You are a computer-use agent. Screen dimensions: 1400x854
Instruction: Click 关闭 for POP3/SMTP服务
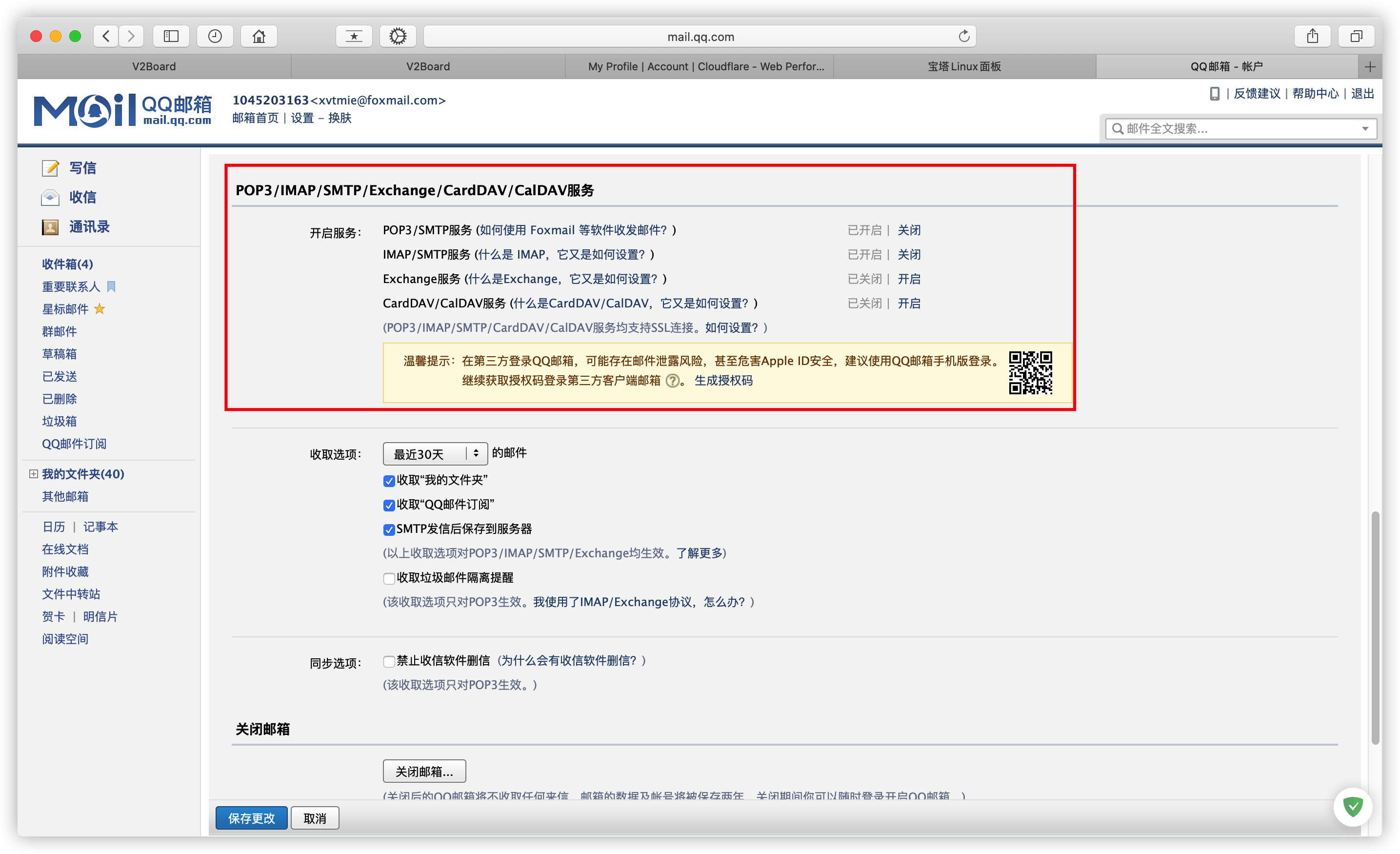pos(909,230)
